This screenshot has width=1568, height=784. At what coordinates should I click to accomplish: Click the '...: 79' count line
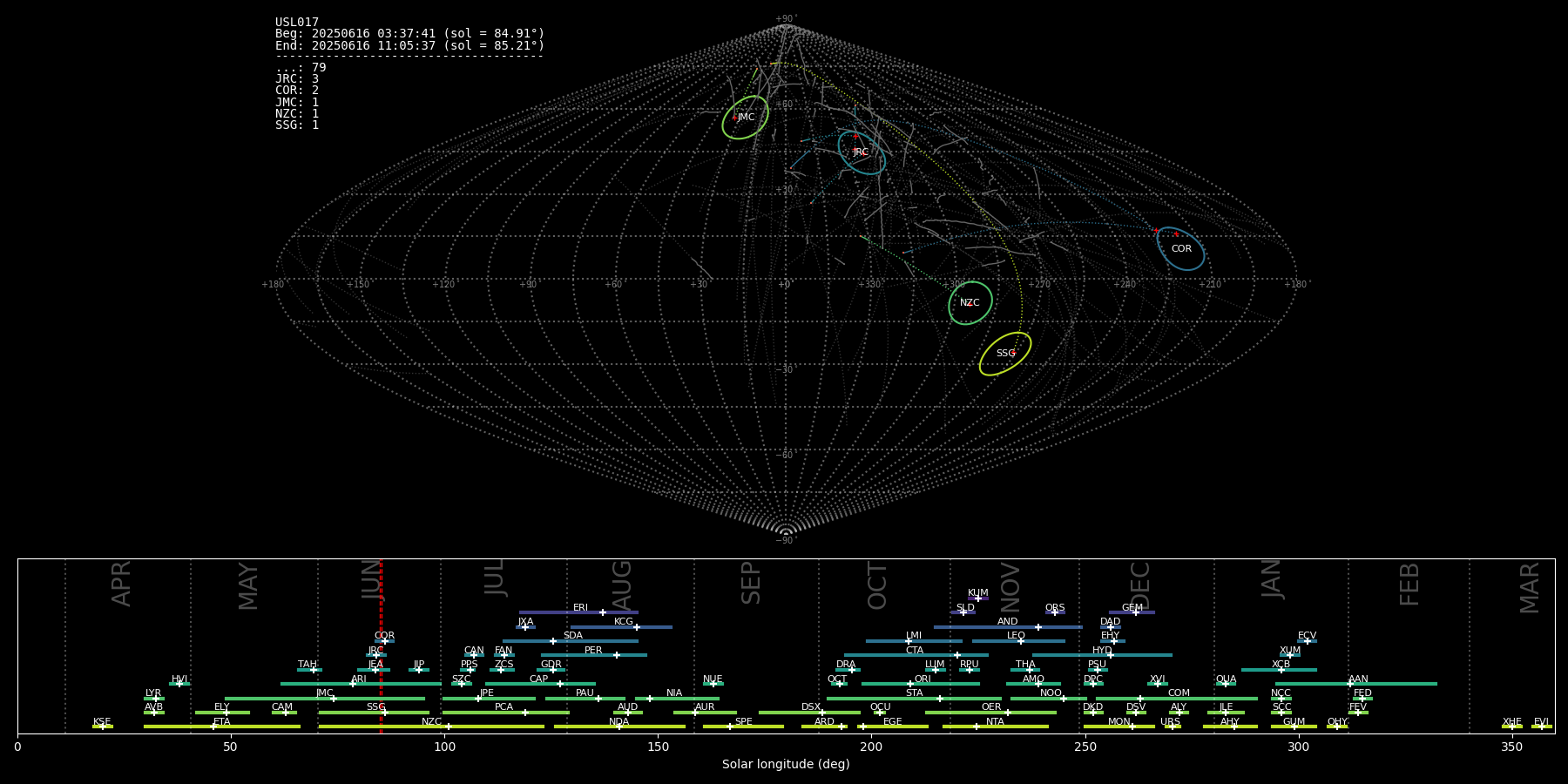(x=301, y=68)
